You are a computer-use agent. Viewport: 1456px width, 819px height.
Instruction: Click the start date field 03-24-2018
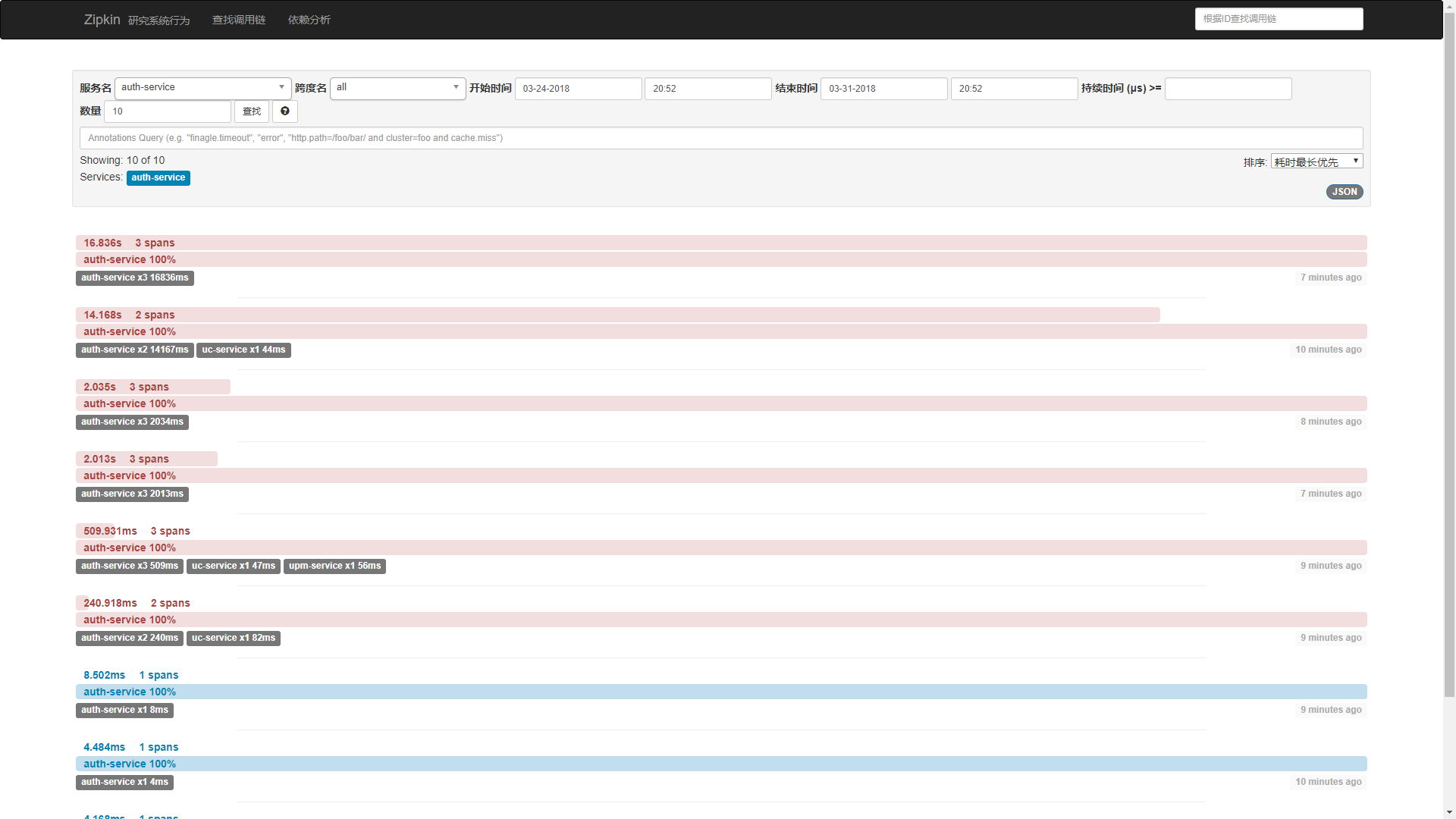pos(578,89)
